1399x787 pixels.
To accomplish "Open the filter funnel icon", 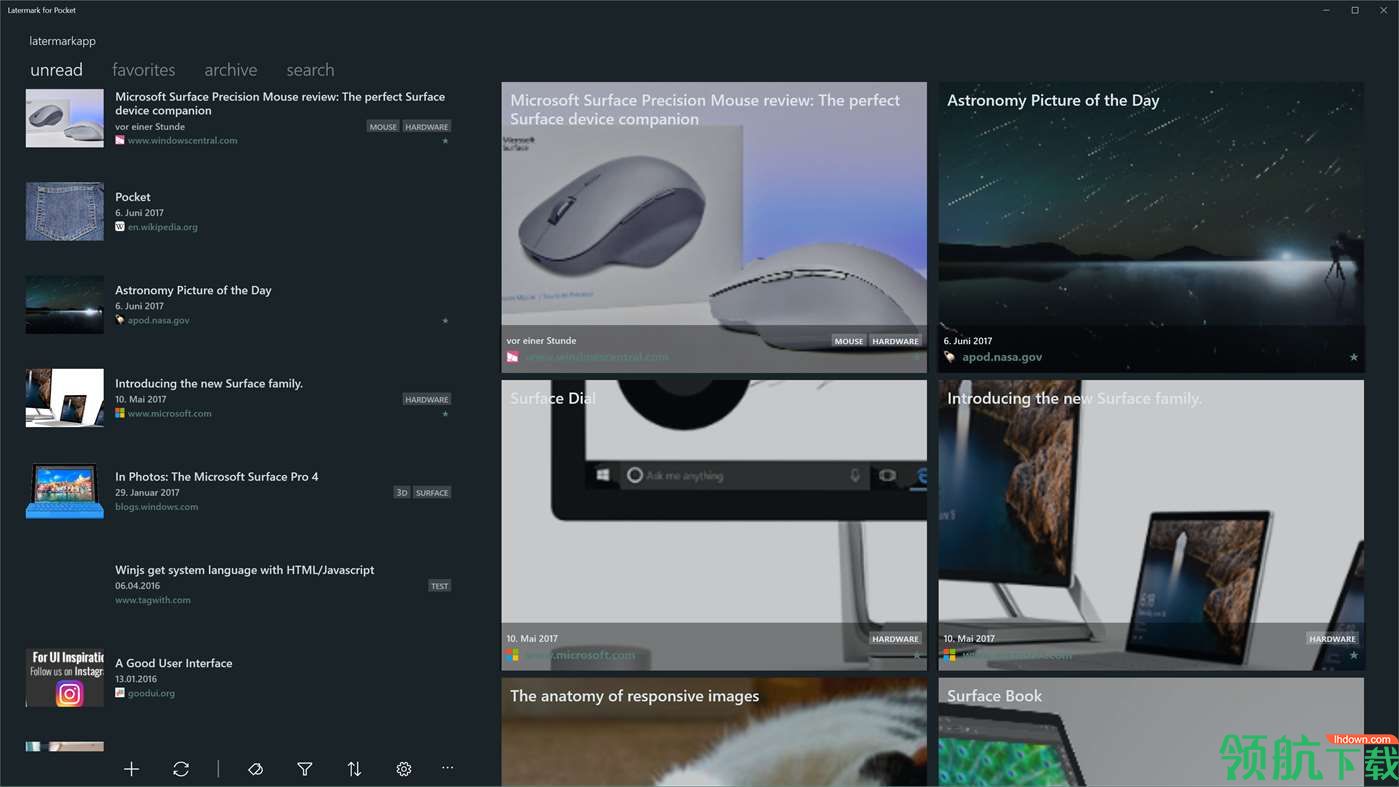I will coord(305,769).
